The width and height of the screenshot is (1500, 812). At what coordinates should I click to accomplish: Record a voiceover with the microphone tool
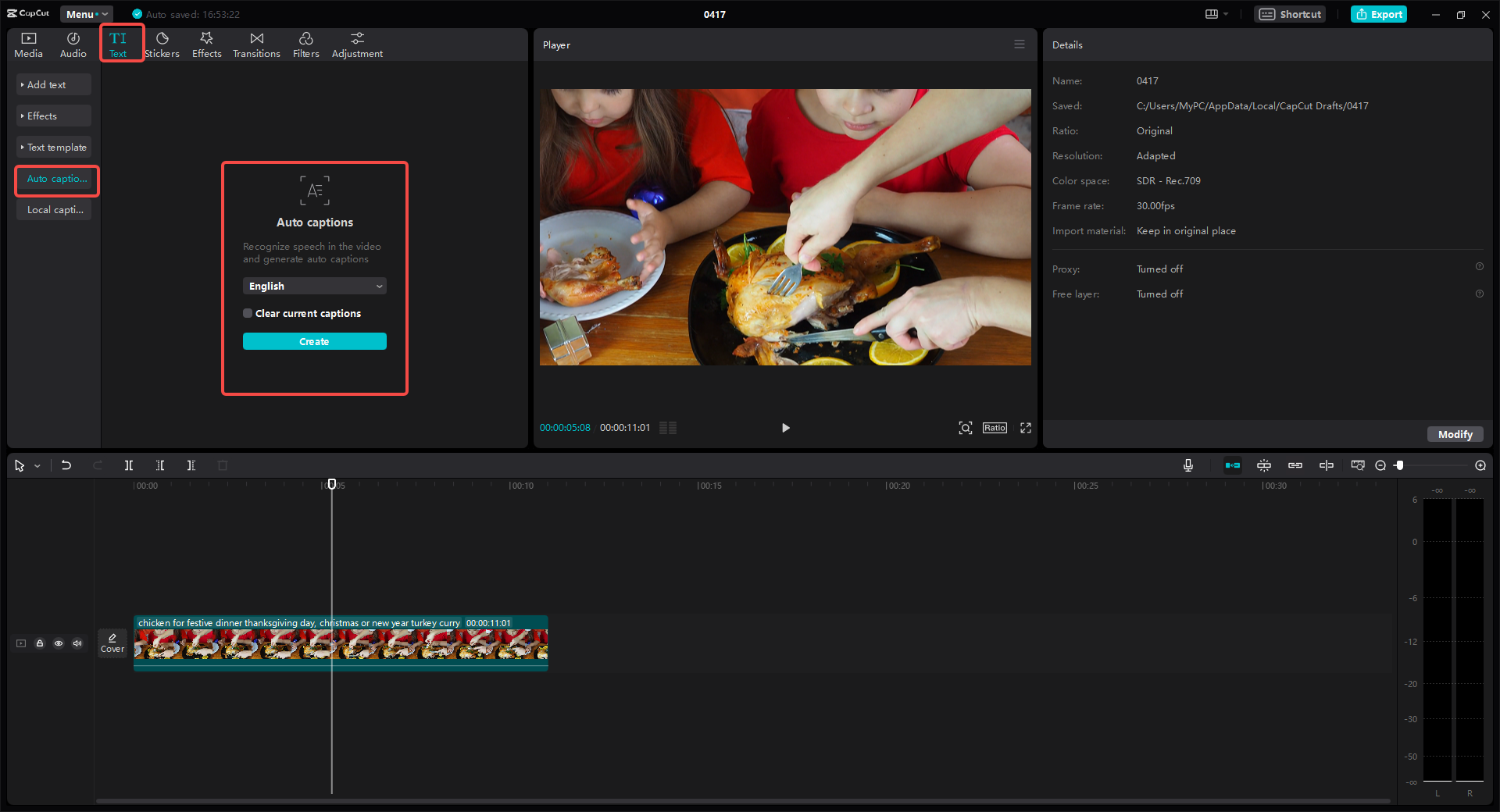(x=1187, y=465)
